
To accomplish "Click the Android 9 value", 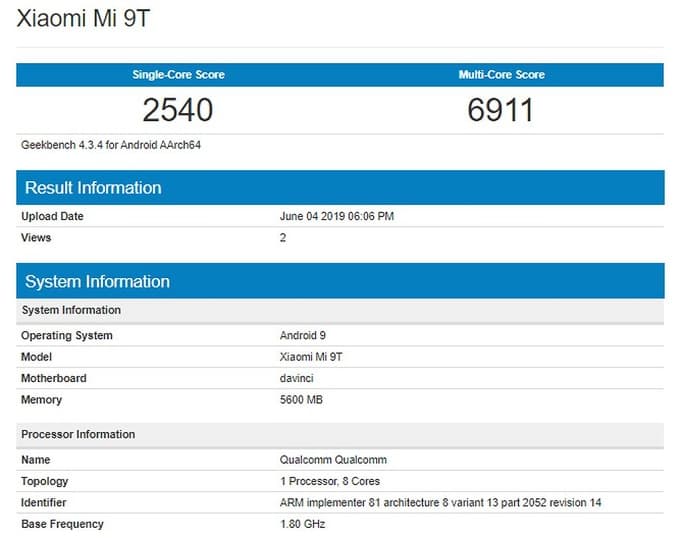I will pos(303,336).
